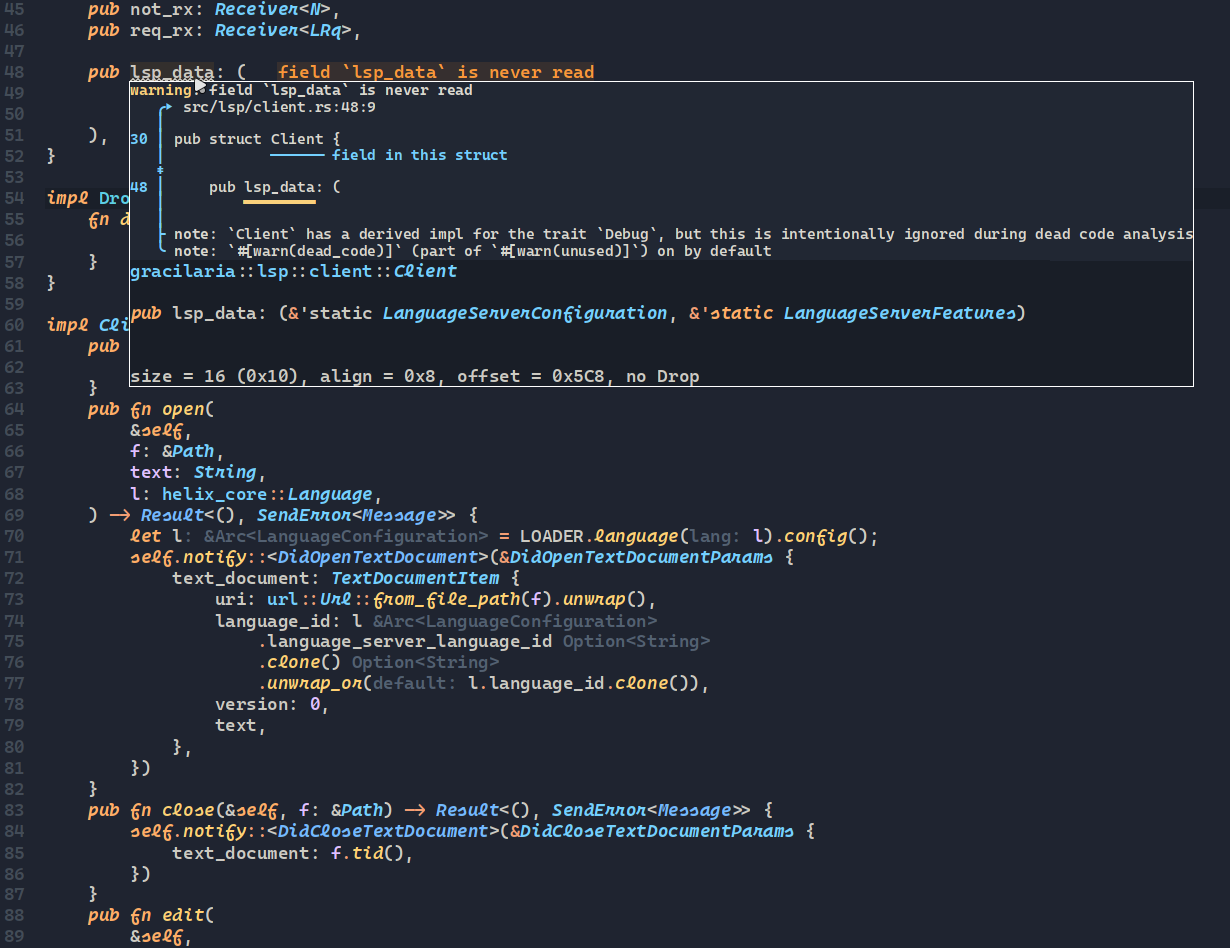
Task: Click "from_file_path" method on line 73
Action: [446, 599]
